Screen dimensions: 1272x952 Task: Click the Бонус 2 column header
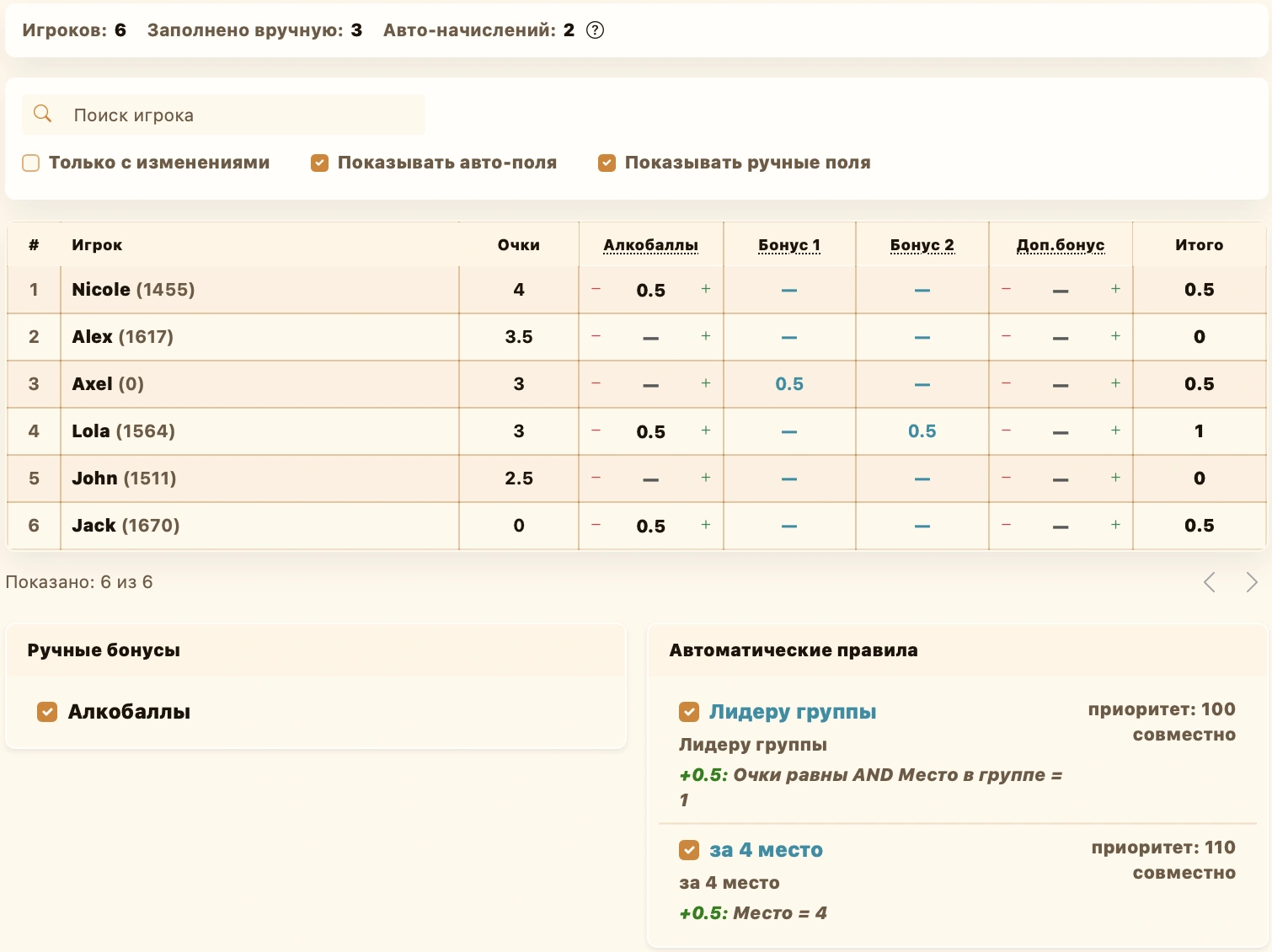click(922, 245)
